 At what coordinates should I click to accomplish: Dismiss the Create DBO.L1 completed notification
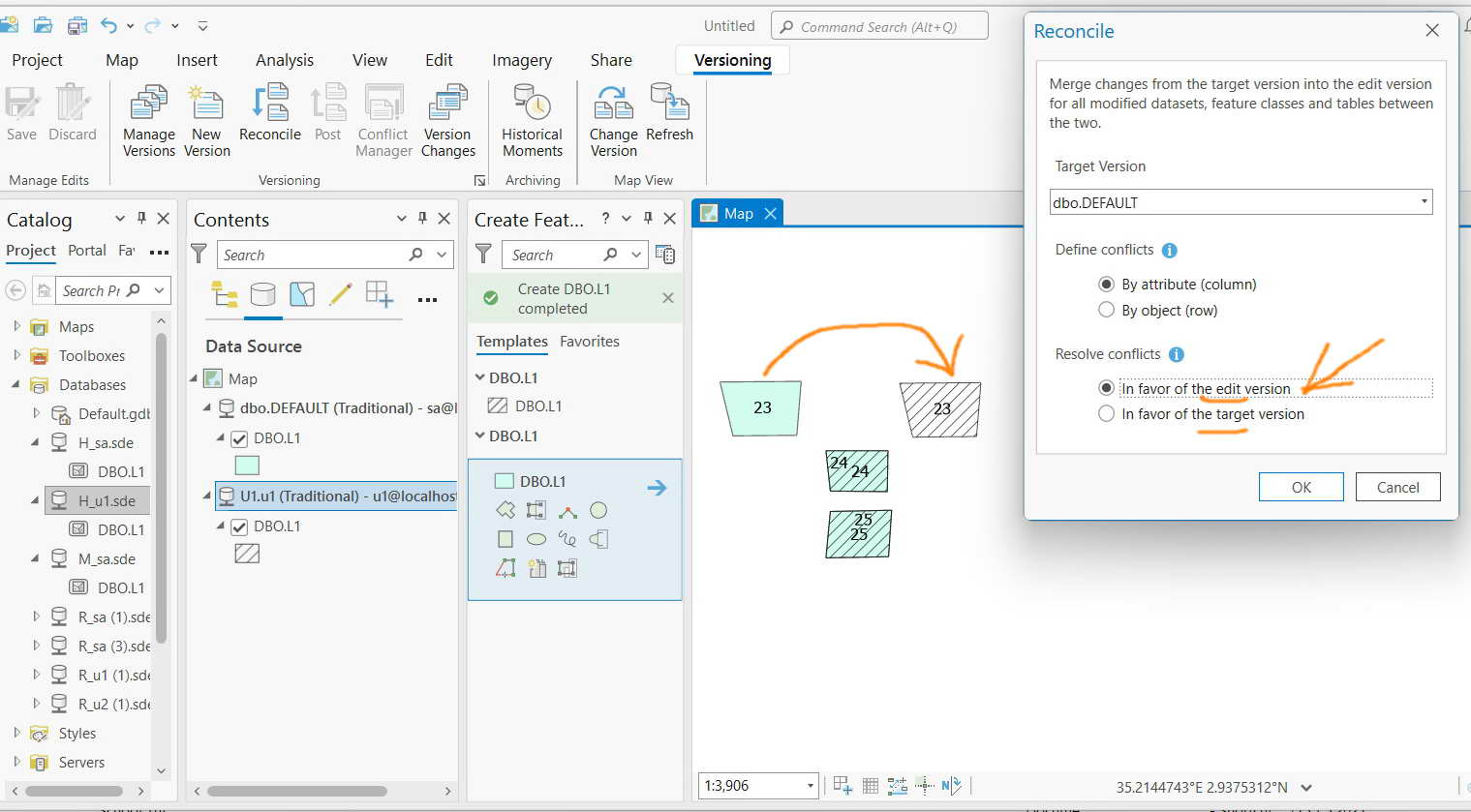coord(668,298)
